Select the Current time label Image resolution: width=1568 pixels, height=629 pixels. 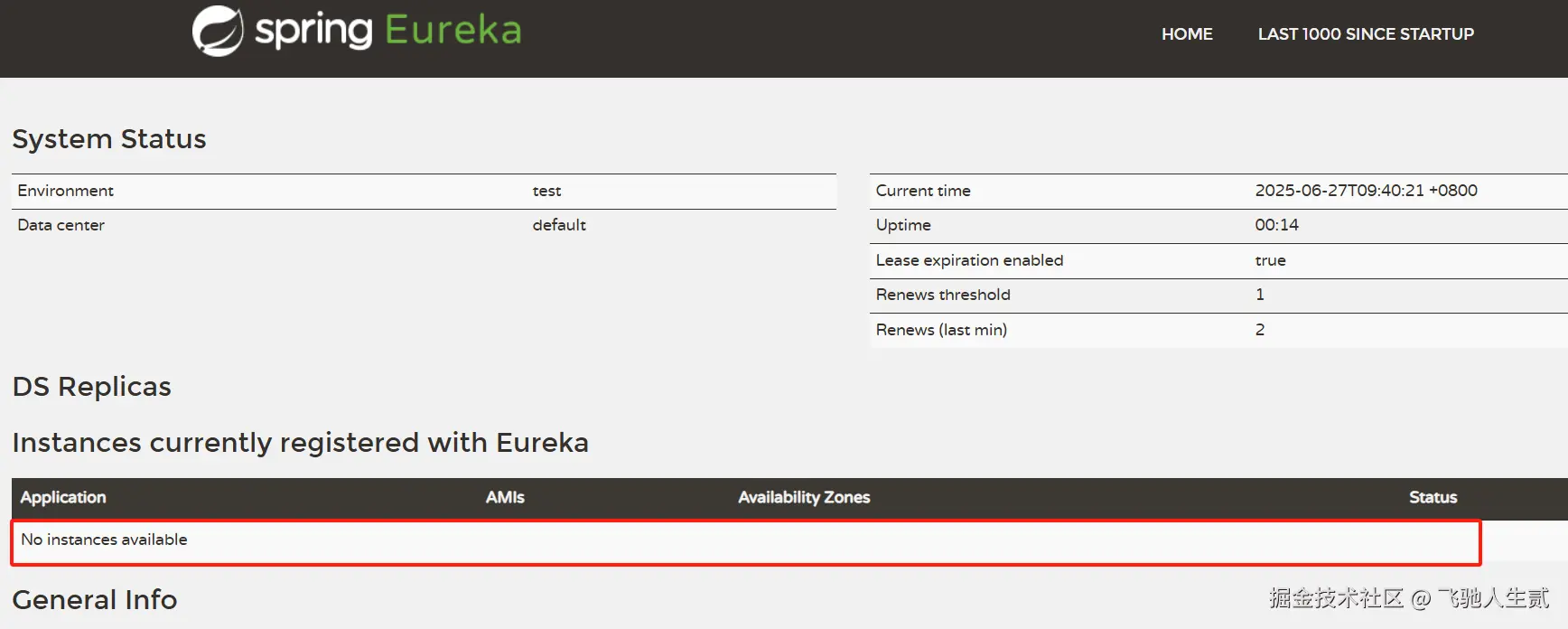[x=923, y=191]
